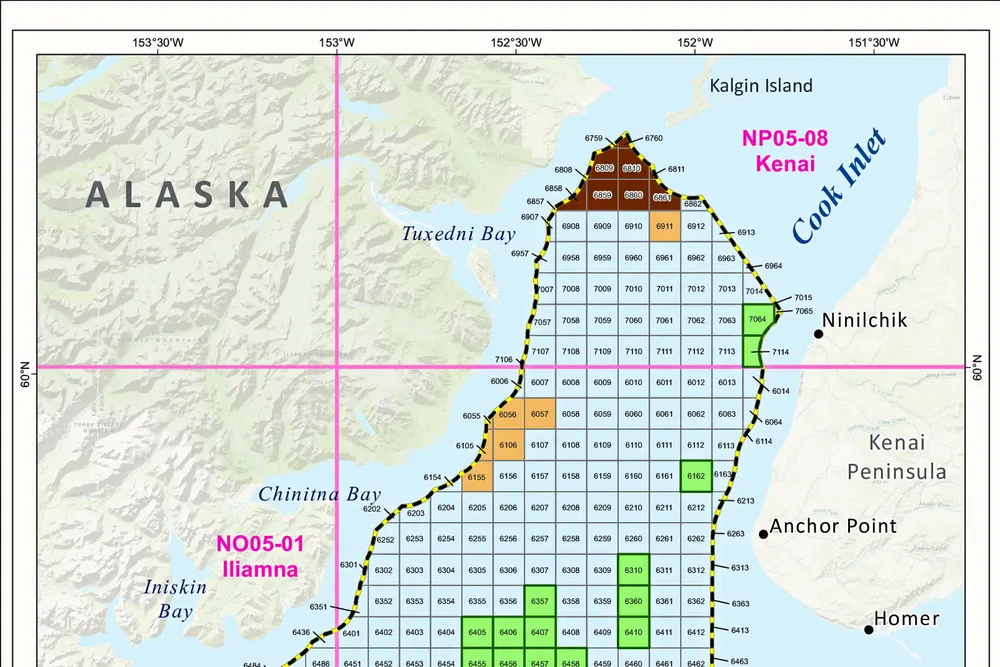This screenshot has width=1000, height=667.
Task: Click the Kalgin Island label
Action: click(761, 86)
